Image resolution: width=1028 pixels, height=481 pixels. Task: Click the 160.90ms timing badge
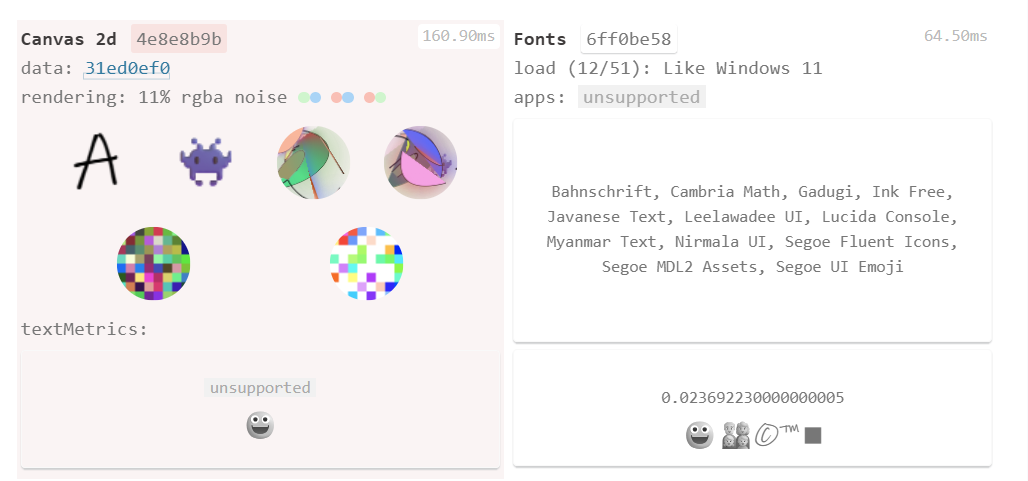pyautogui.click(x=458, y=36)
